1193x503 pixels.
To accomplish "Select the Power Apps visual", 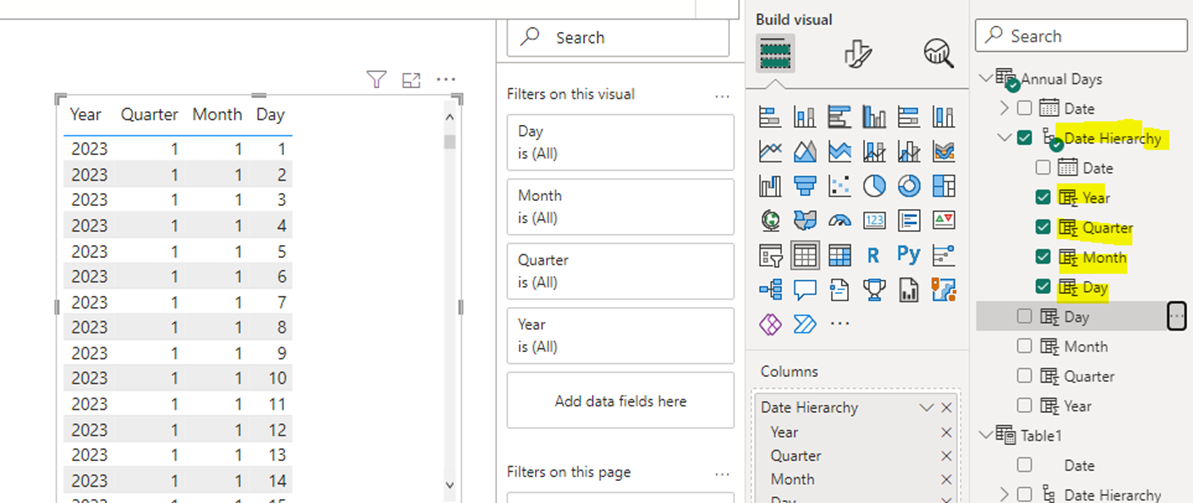I will click(x=770, y=324).
